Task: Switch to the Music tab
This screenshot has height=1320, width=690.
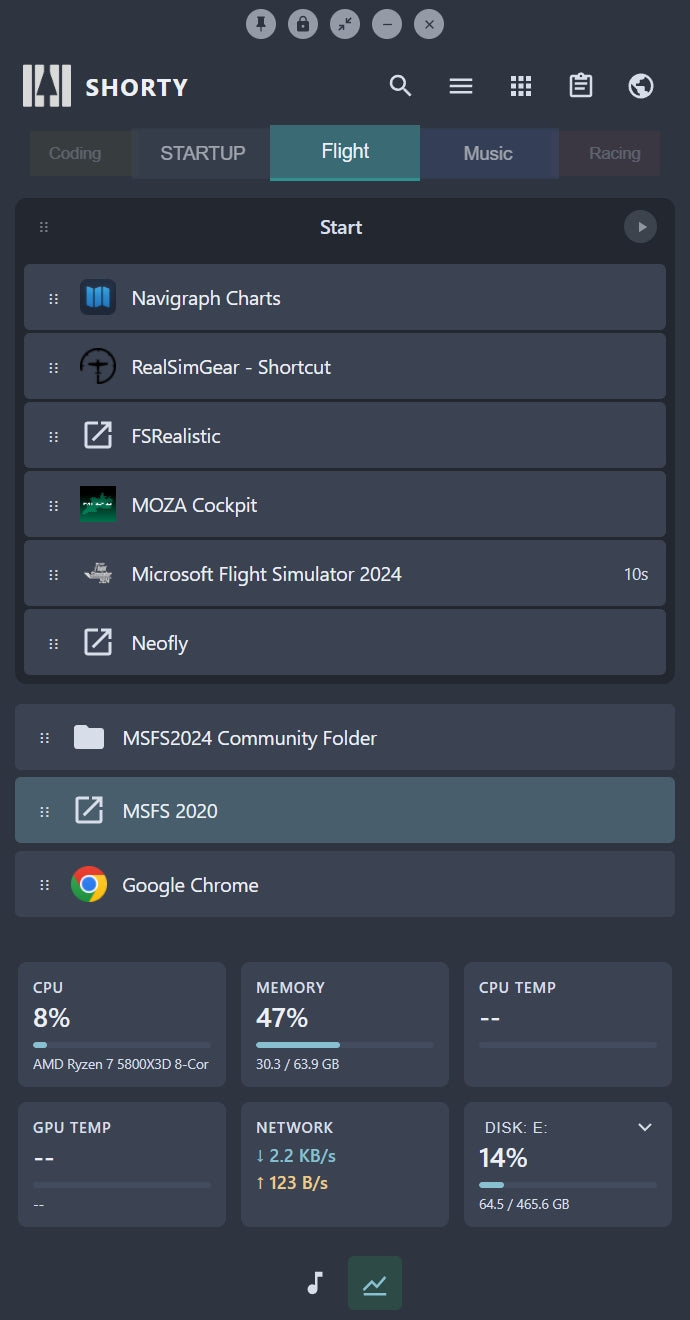Action: coord(488,153)
